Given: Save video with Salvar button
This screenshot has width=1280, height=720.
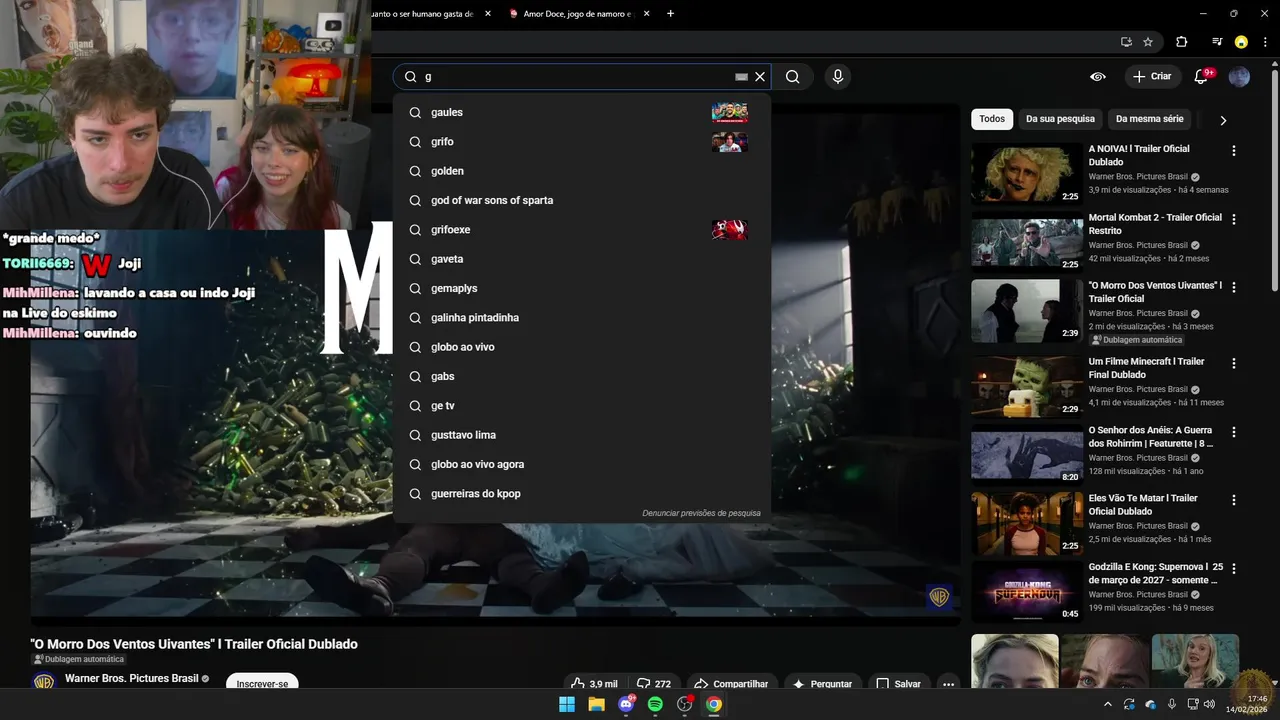Looking at the screenshot, I should point(898,684).
